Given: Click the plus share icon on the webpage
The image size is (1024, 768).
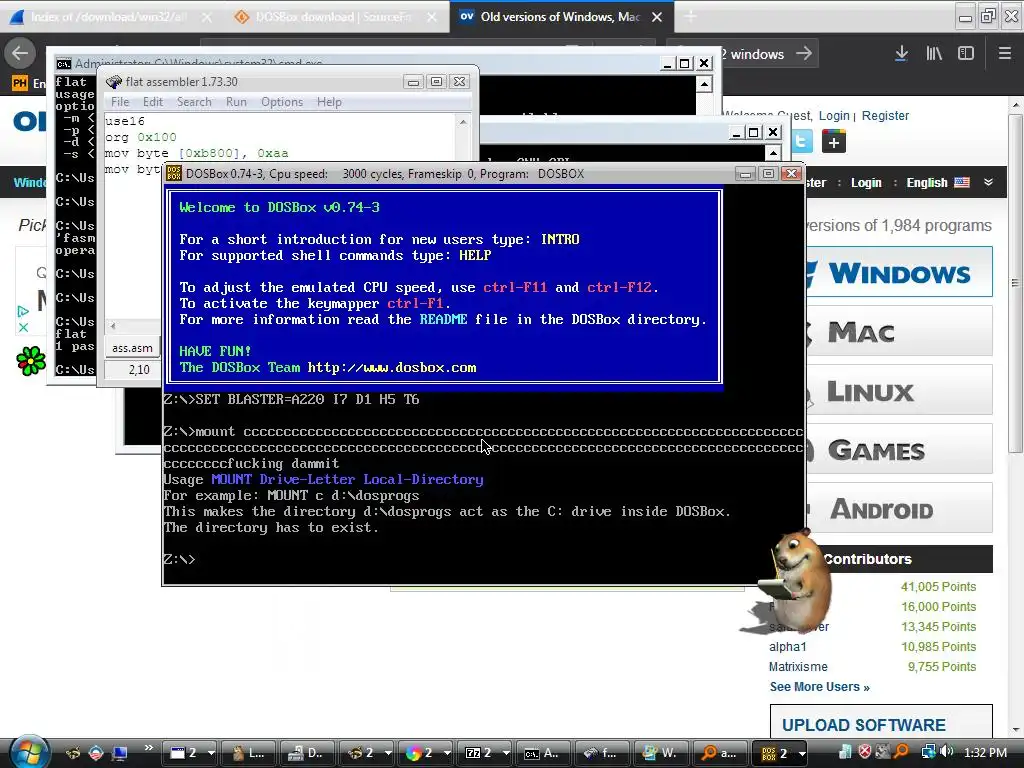Looking at the screenshot, I should (834, 141).
